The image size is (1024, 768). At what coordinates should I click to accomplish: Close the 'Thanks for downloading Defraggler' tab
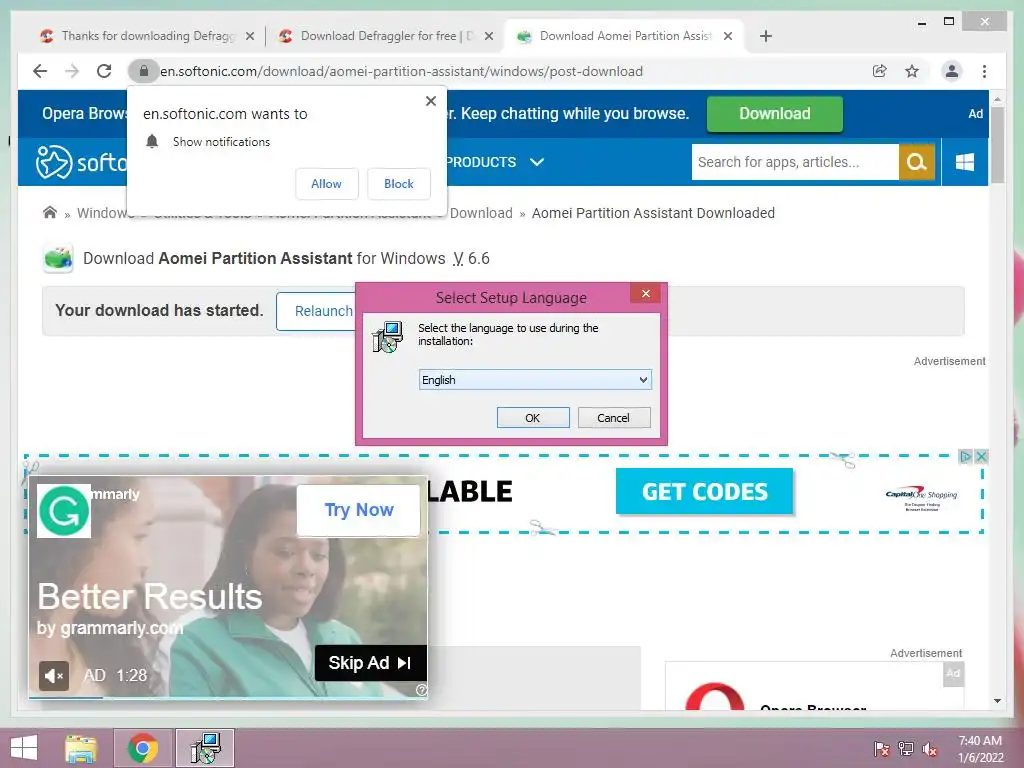click(249, 37)
